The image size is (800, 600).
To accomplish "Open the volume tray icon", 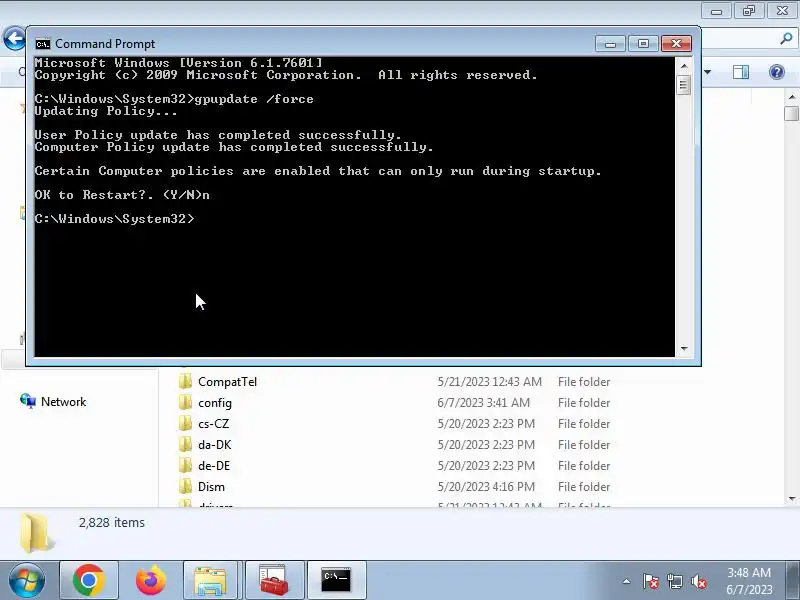I will coord(698,581).
